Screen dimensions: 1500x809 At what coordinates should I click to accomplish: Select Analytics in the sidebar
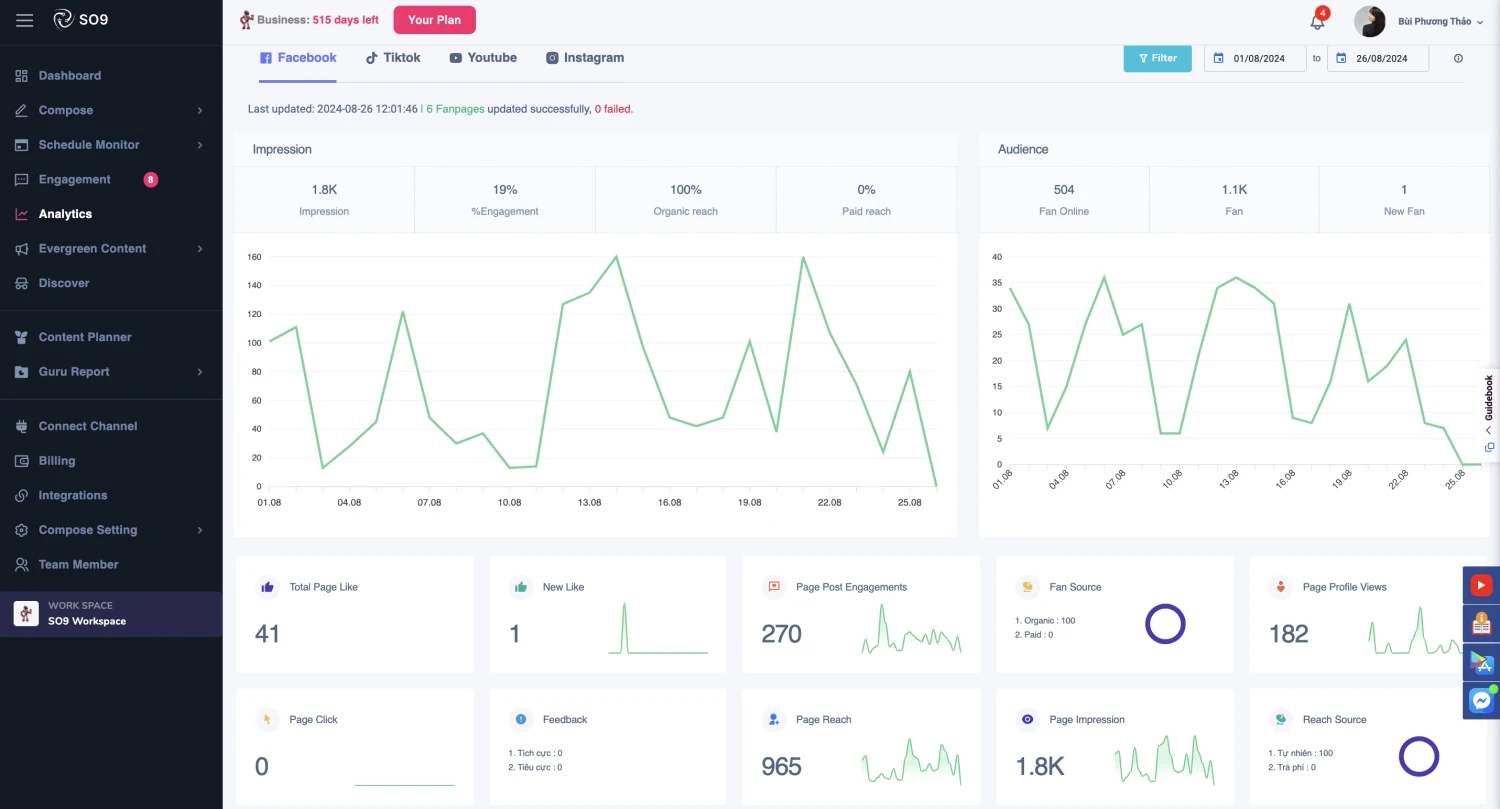65,214
